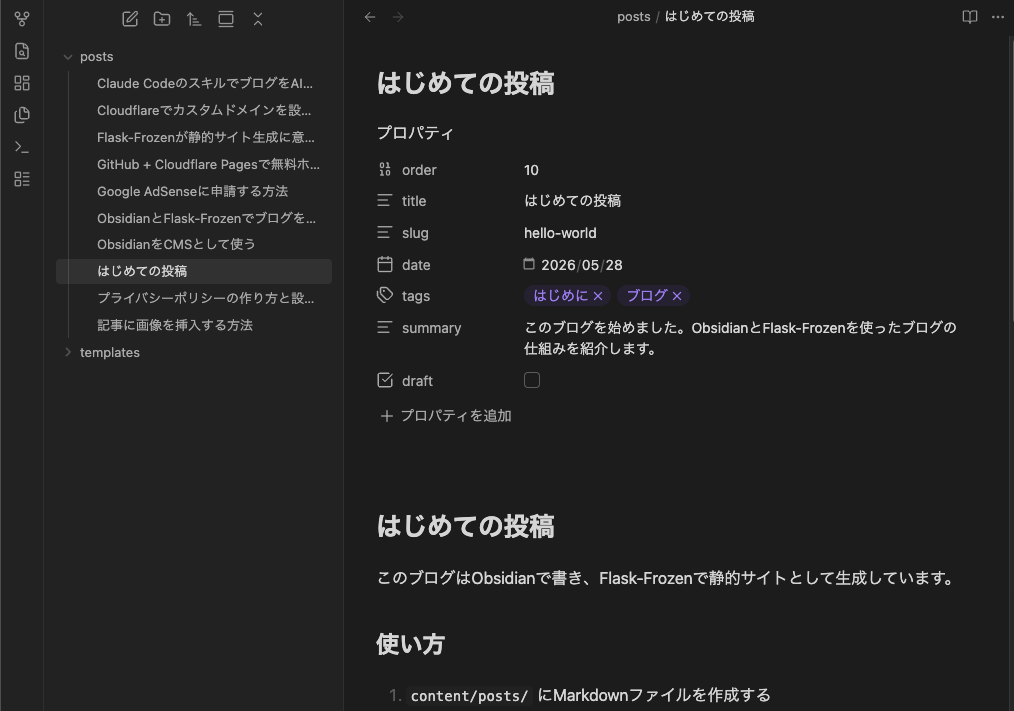Remove the ブログ tag

(677, 296)
